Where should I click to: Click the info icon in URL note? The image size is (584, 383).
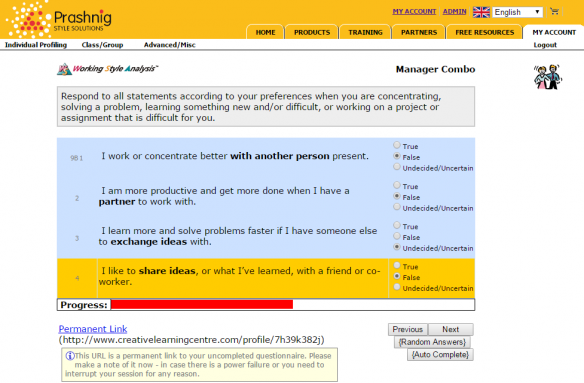[x=70, y=356]
